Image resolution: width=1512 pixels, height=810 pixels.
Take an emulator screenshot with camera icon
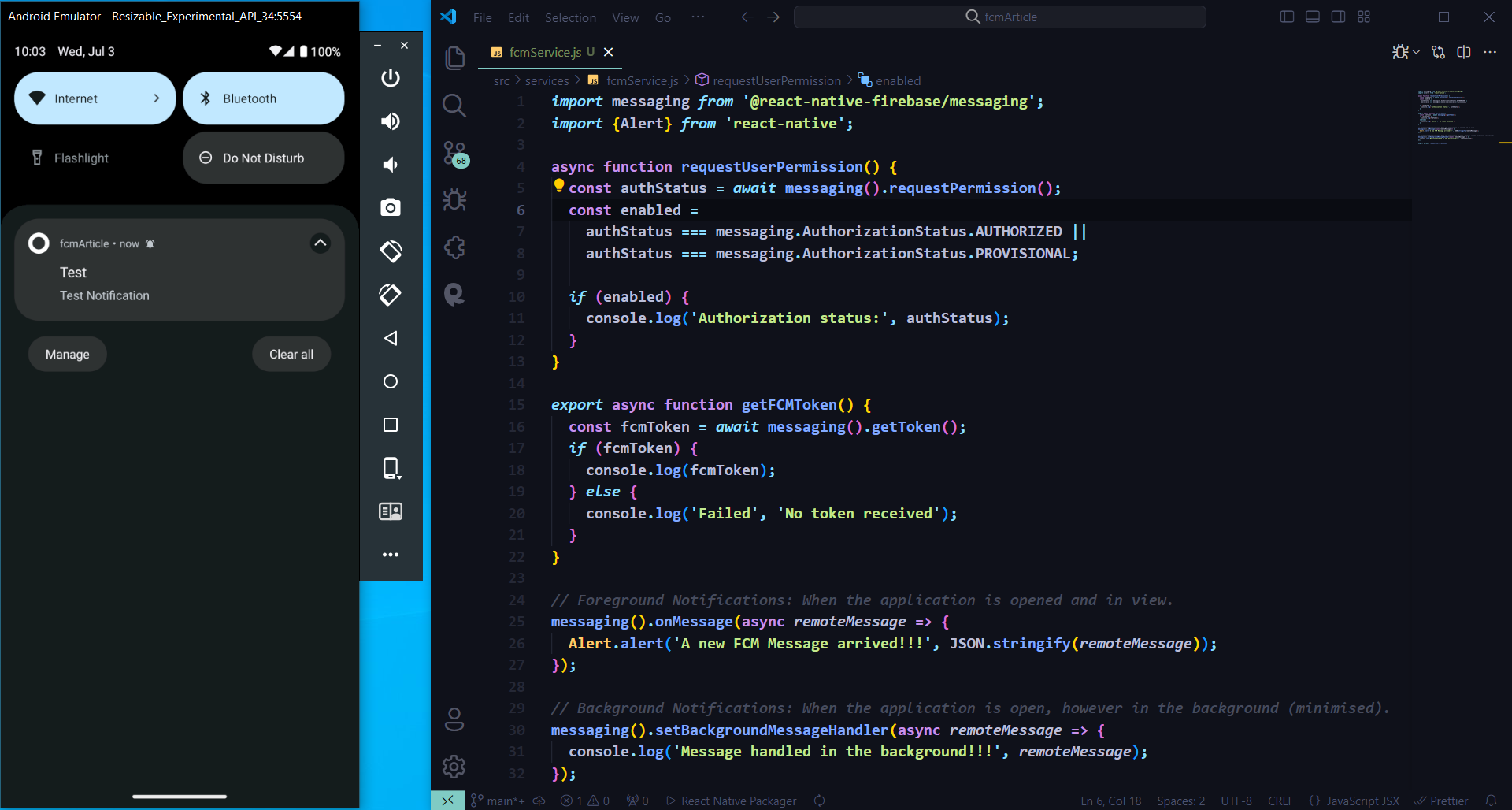391,207
